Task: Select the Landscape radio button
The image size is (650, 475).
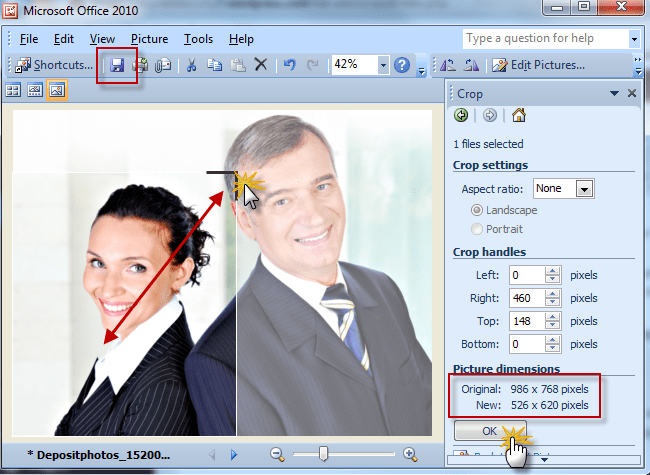Action: coord(477,210)
